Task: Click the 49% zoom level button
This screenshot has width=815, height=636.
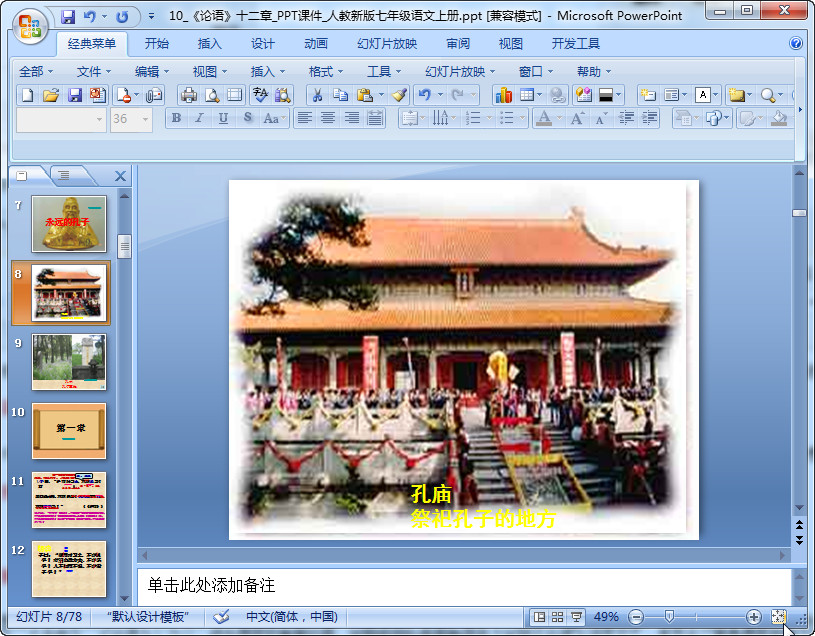Action: 606,617
